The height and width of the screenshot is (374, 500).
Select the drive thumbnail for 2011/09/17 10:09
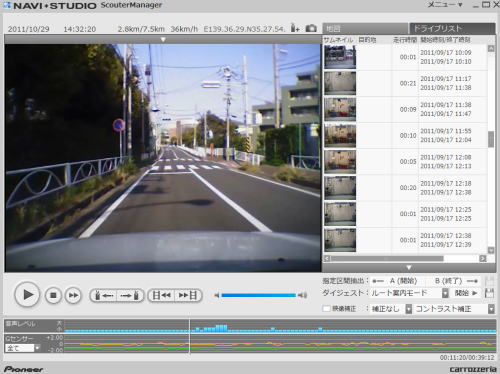[340, 57]
